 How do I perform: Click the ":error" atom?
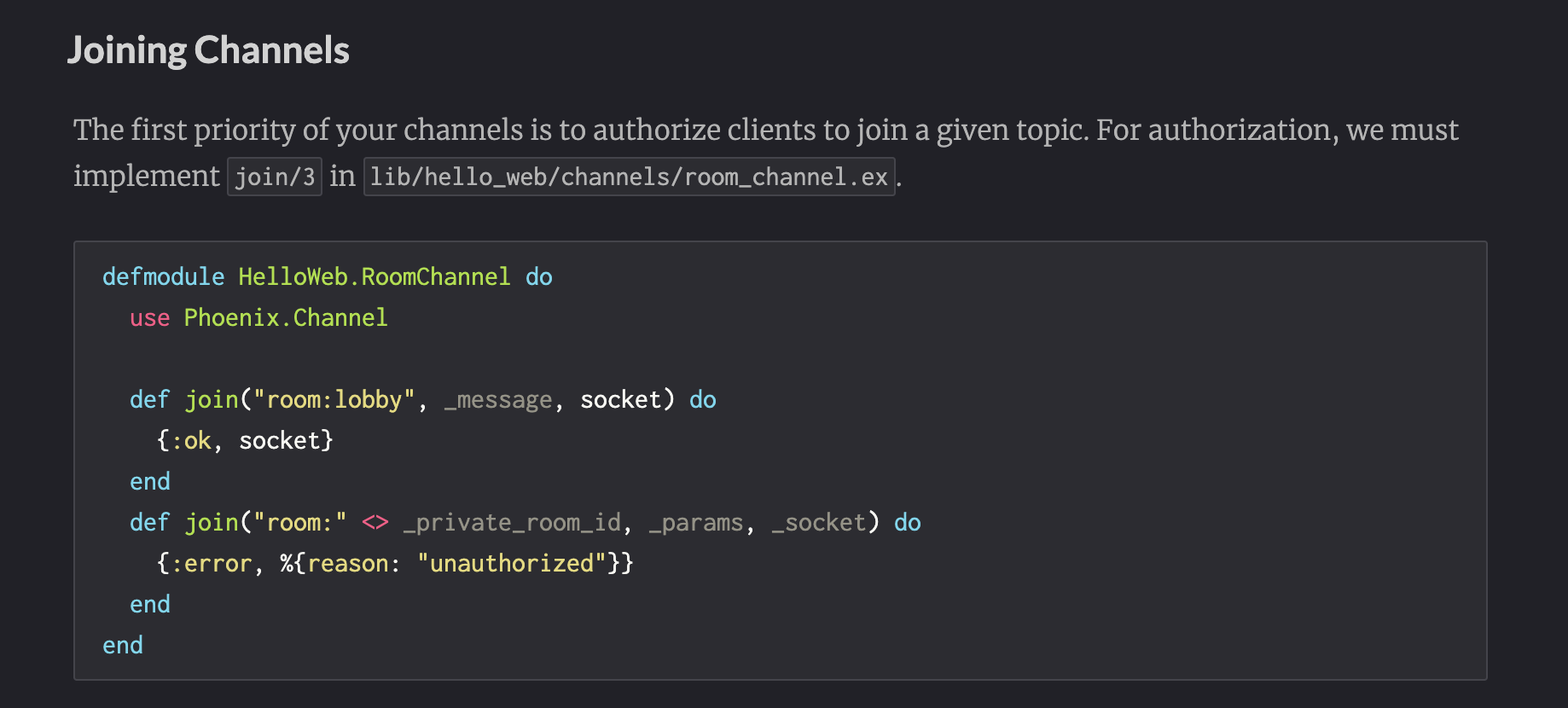point(212,563)
